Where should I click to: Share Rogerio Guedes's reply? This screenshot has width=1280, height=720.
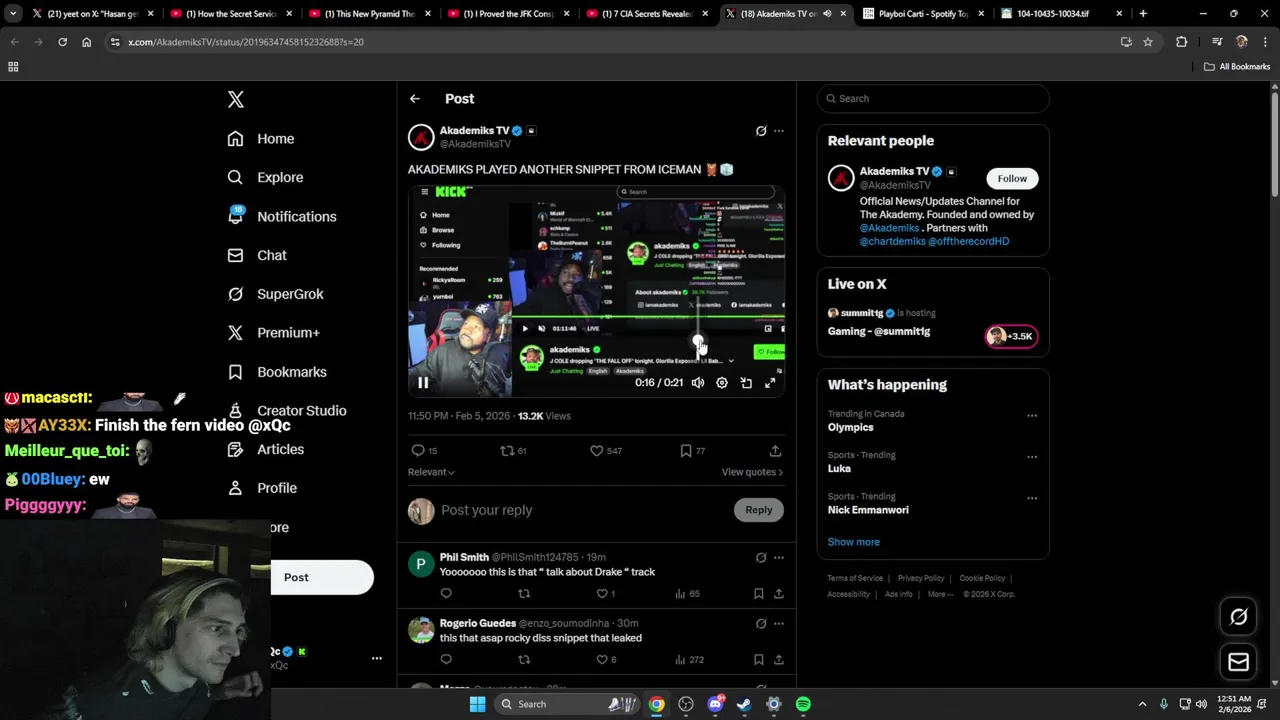[778, 660]
